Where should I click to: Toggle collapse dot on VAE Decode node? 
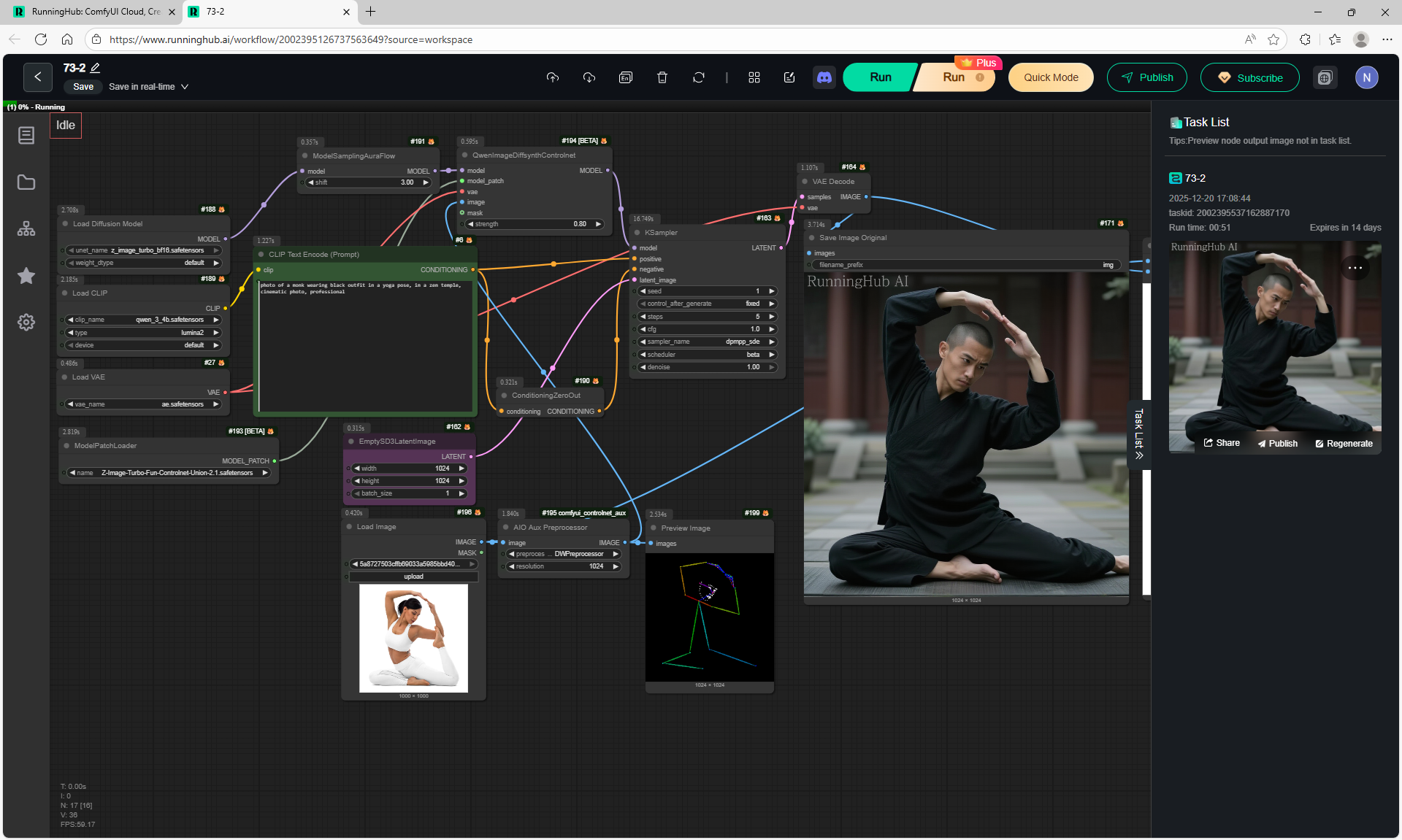coord(805,182)
